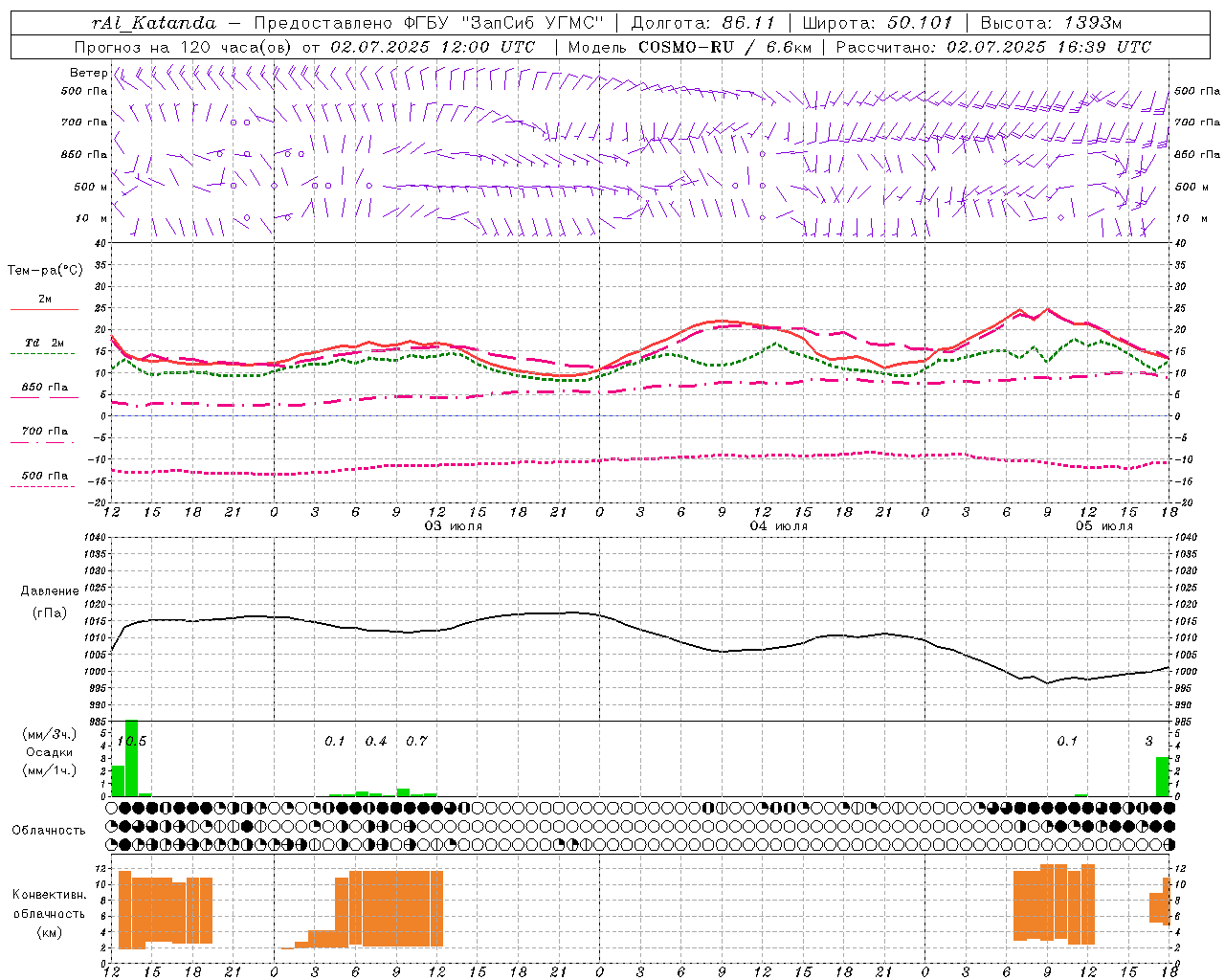Click the '04 июля' date label
Viewport: 1225px width, 980px height.
(x=778, y=526)
